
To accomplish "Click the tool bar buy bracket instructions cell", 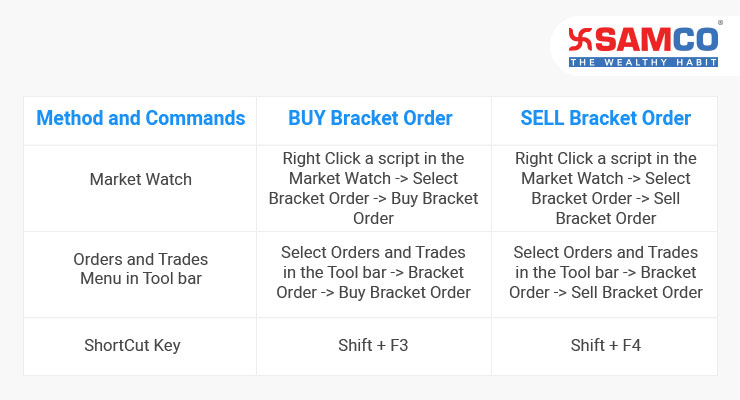I will [373, 273].
